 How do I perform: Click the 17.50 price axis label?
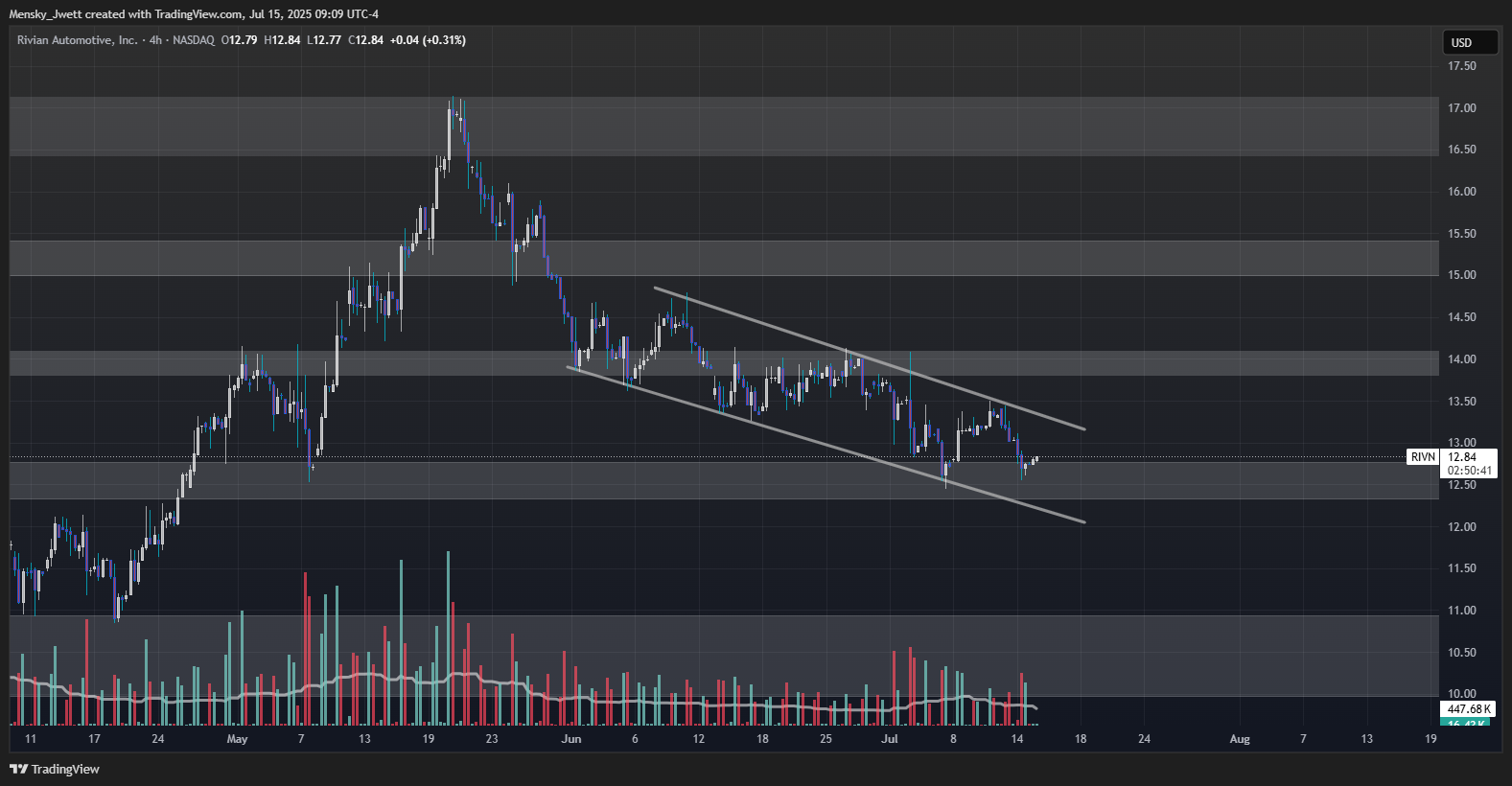(x=1462, y=66)
